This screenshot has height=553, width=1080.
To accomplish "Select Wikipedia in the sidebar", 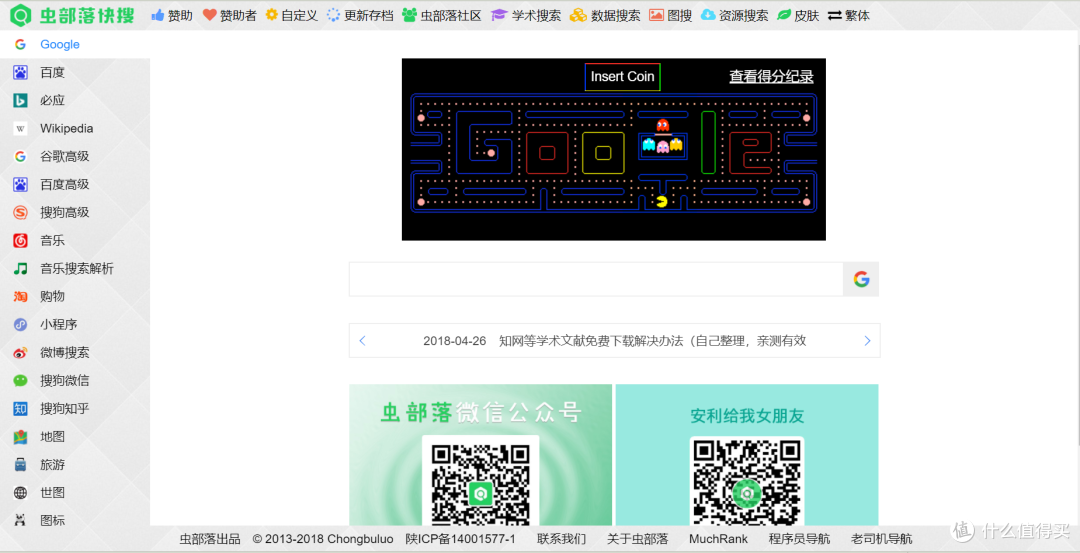I will 75,129.
